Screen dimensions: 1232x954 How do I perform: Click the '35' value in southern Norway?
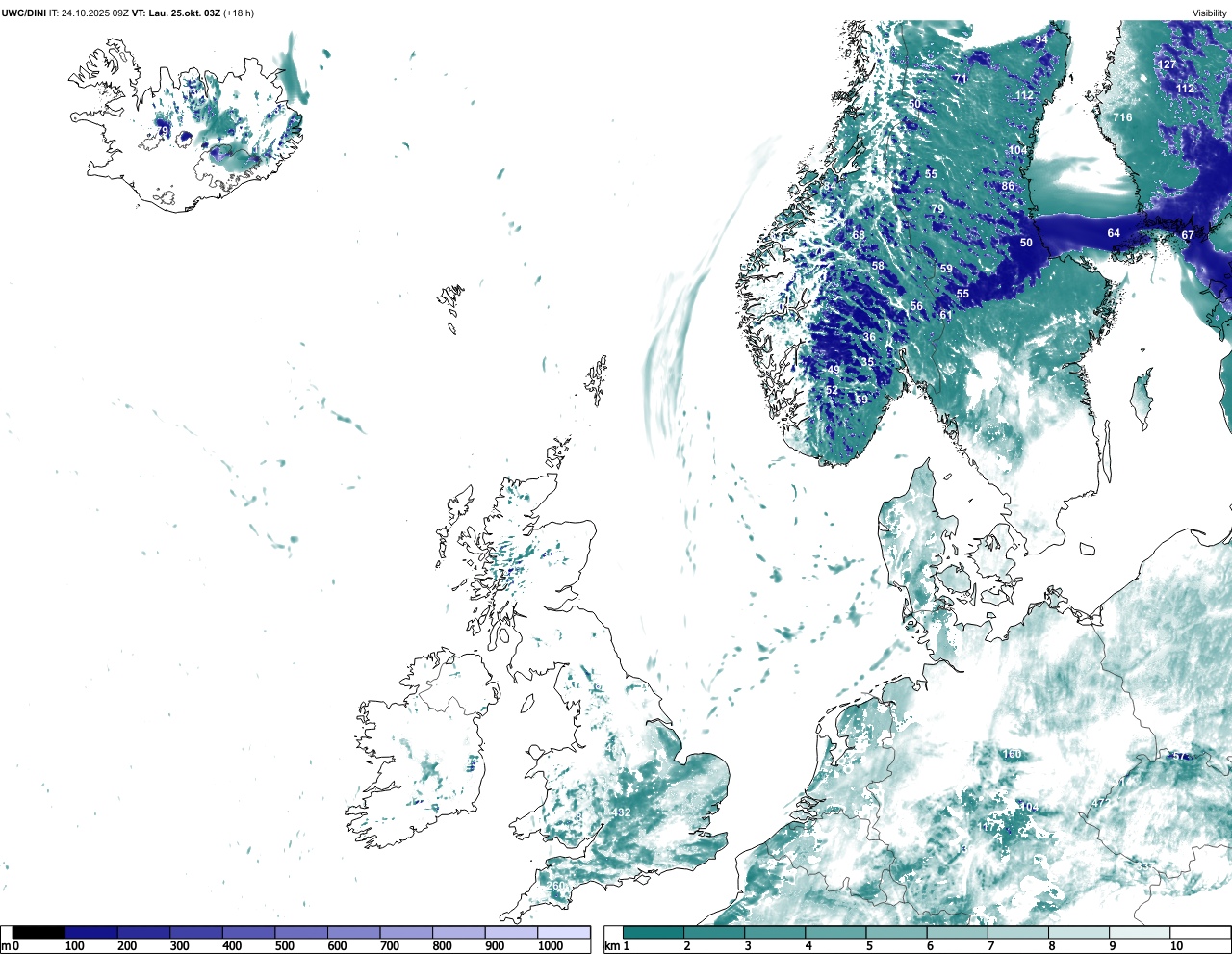(867, 363)
